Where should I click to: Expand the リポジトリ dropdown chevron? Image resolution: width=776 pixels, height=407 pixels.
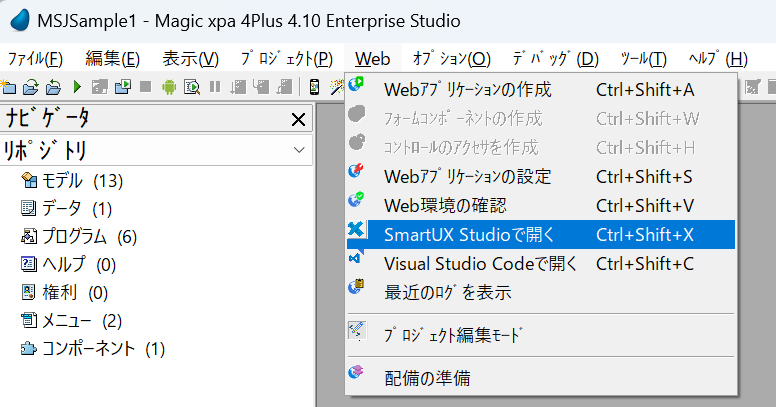tap(299, 150)
